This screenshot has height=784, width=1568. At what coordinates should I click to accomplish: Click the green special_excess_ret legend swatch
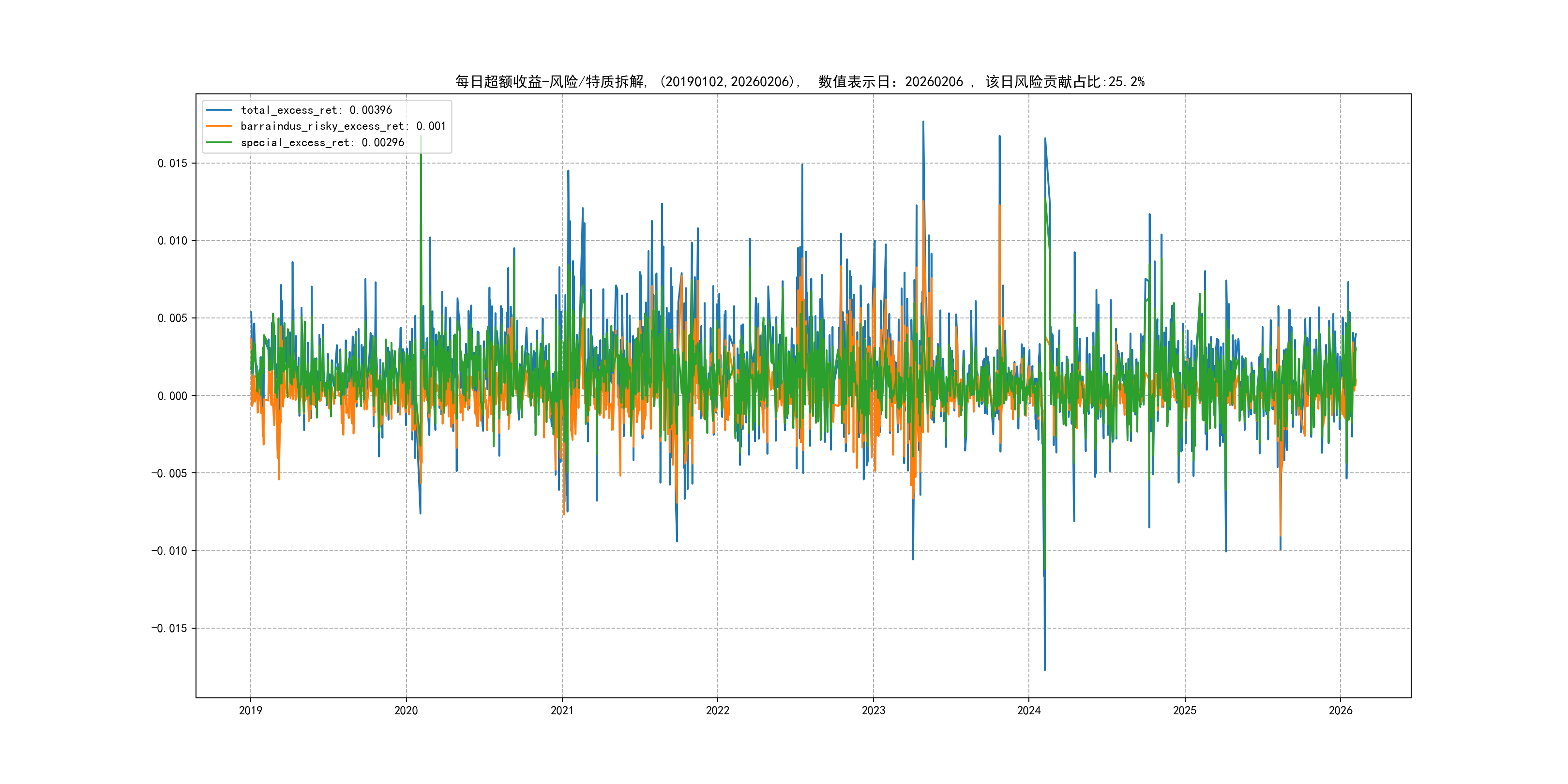point(219,142)
